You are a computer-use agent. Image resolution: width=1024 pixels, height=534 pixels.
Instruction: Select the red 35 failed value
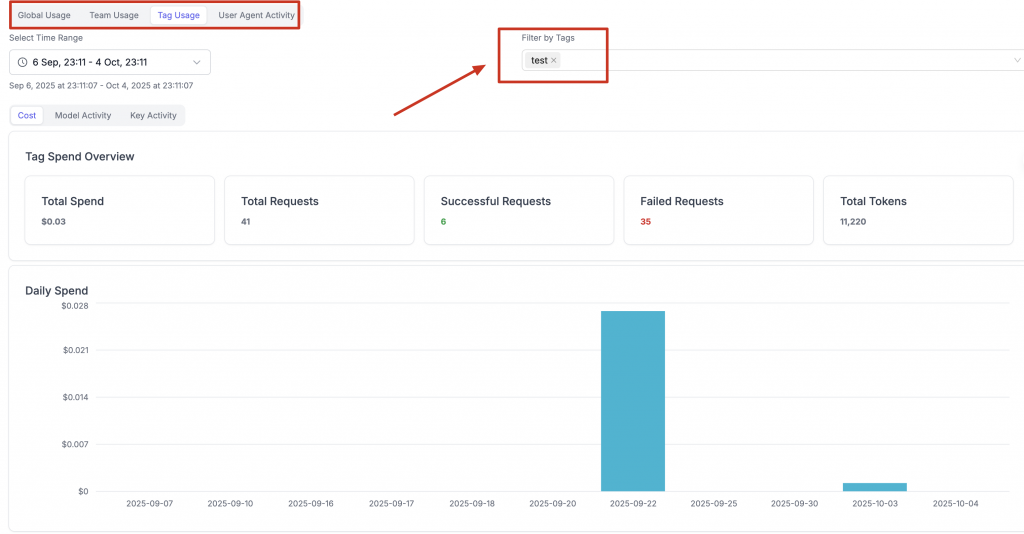(x=645, y=222)
